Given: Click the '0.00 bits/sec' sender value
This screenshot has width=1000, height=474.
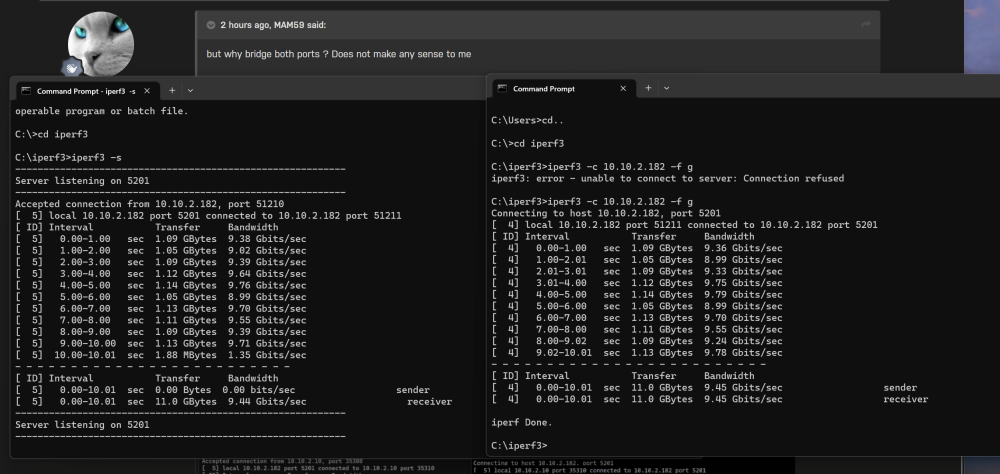Looking at the screenshot, I should [x=258, y=390].
